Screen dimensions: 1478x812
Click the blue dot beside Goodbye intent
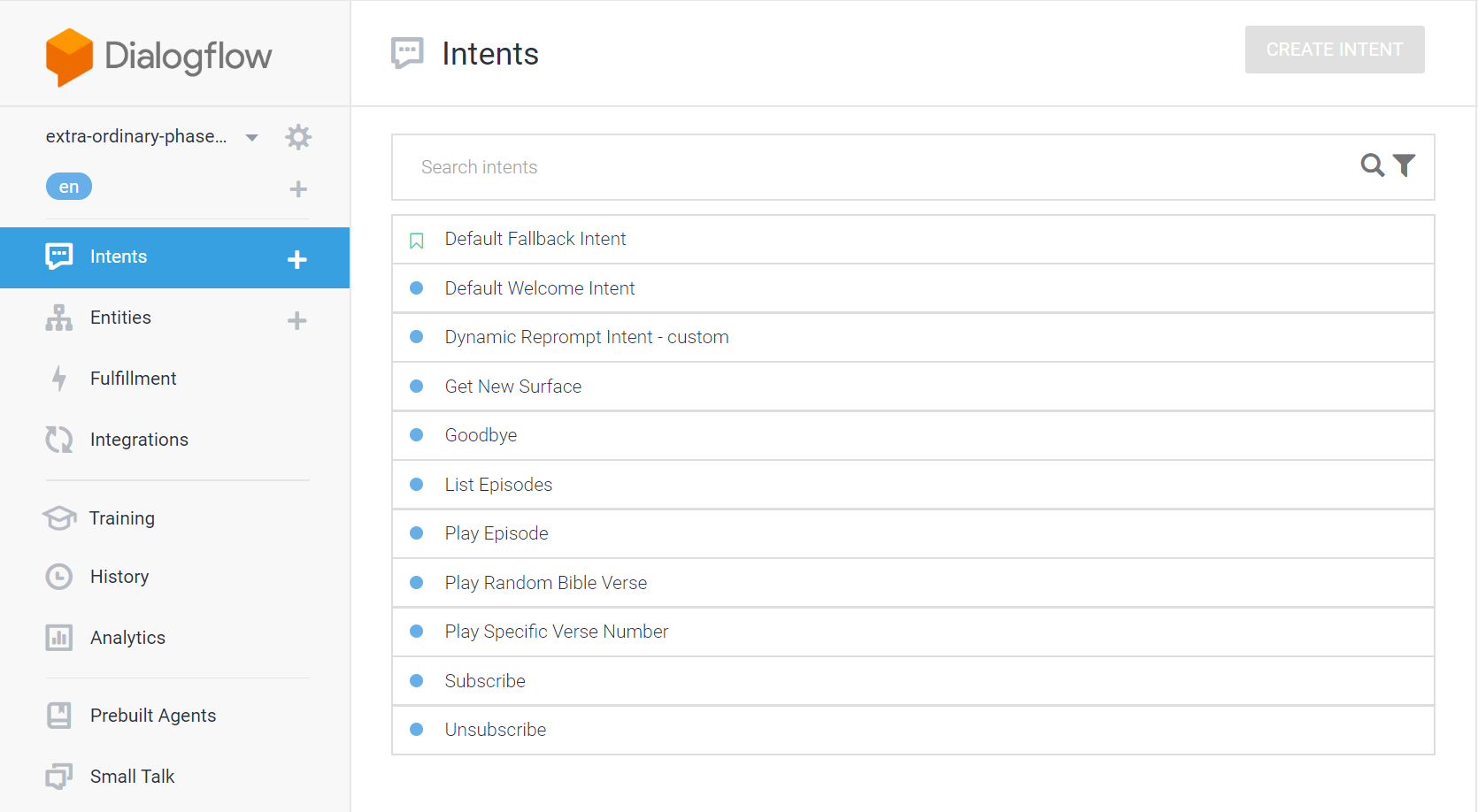(417, 435)
